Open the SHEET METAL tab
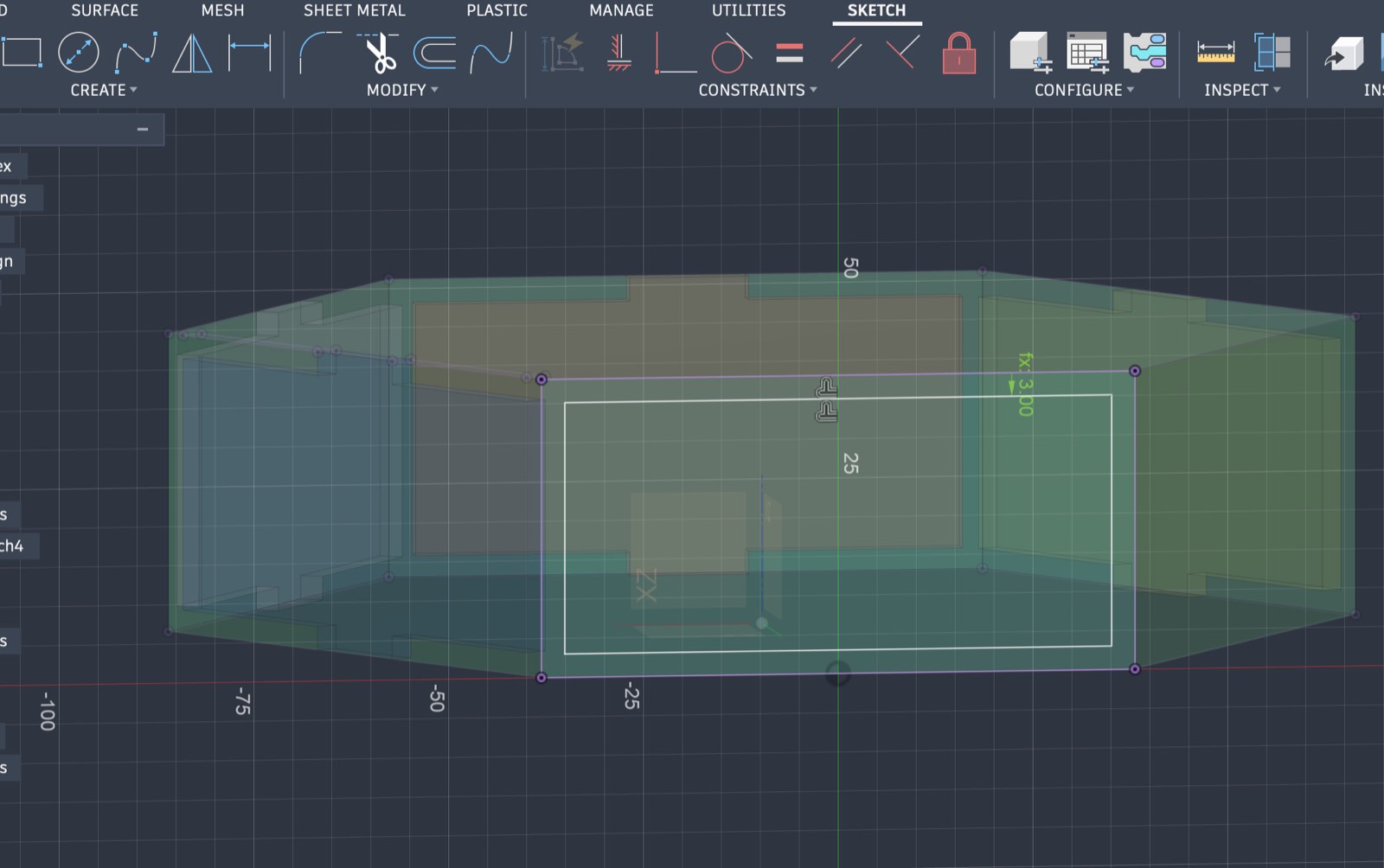1384x868 pixels. point(354,10)
